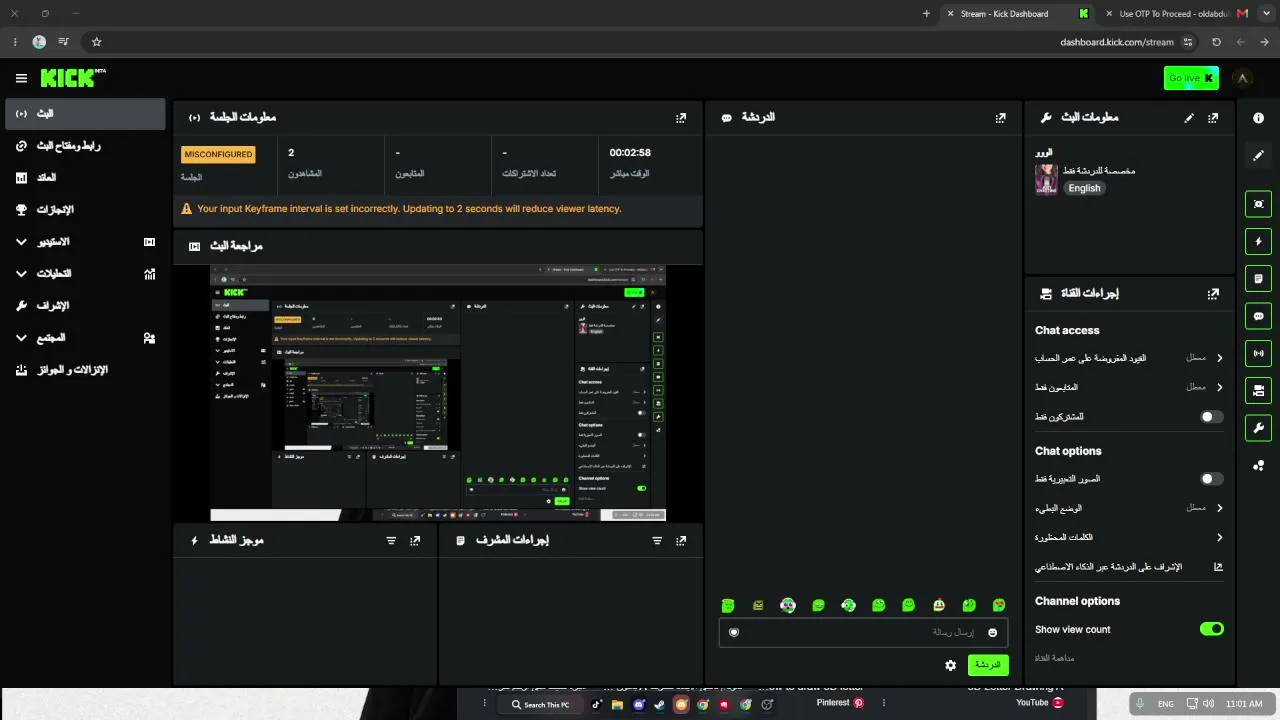Click the info icon in the right toolbar
1280x720 pixels.
click(1258, 118)
